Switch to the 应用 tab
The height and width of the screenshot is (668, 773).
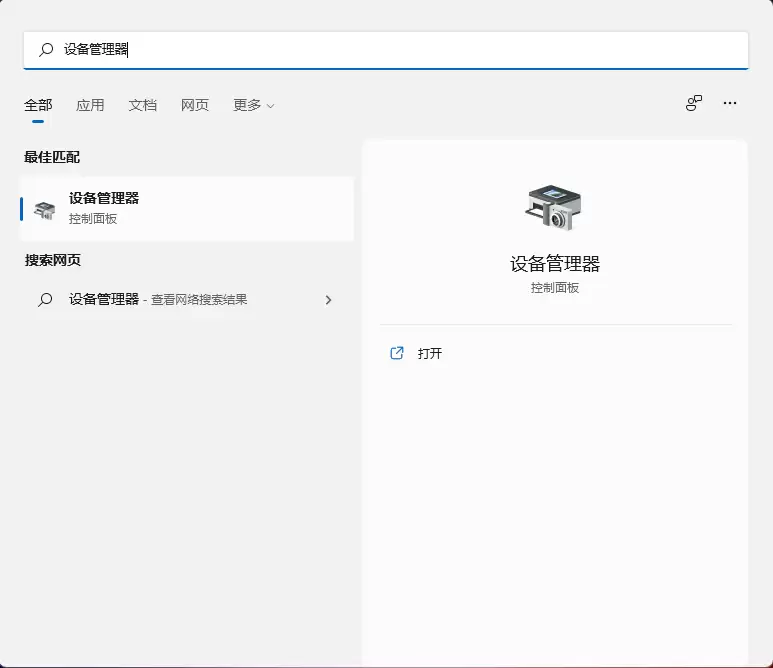pyautogui.click(x=90, y=105)
